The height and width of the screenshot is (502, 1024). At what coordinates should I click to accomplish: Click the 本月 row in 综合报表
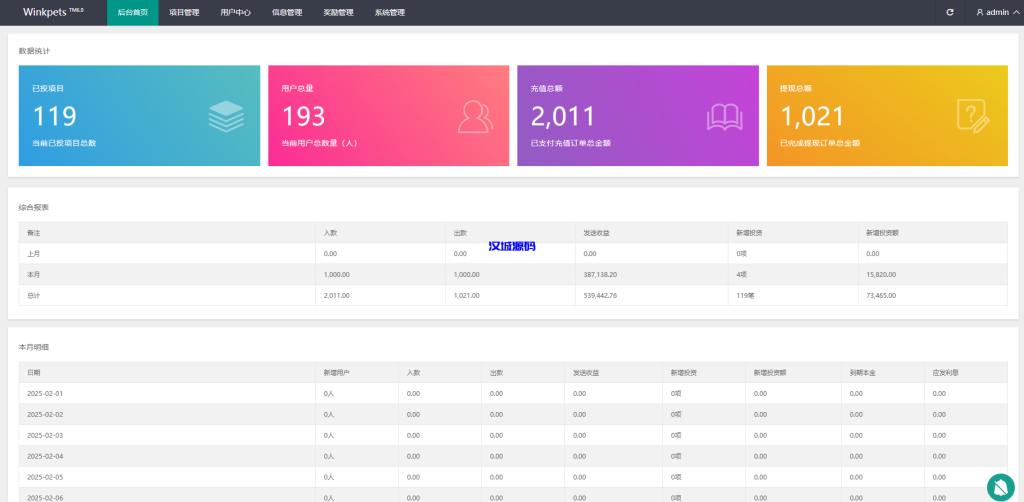34,274
